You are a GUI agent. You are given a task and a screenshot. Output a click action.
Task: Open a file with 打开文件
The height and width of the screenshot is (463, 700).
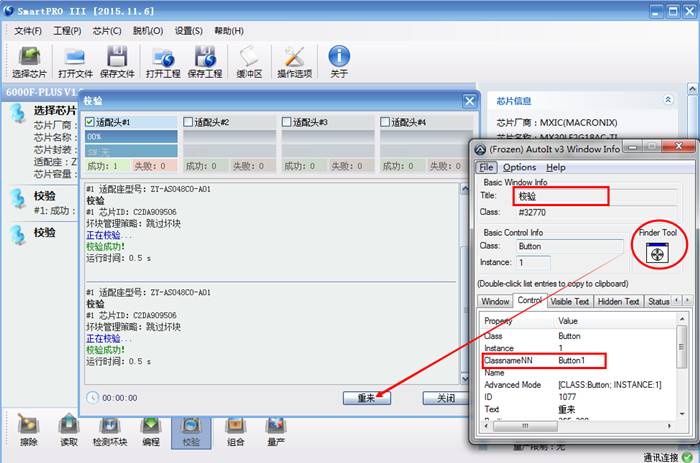[73, 59]
